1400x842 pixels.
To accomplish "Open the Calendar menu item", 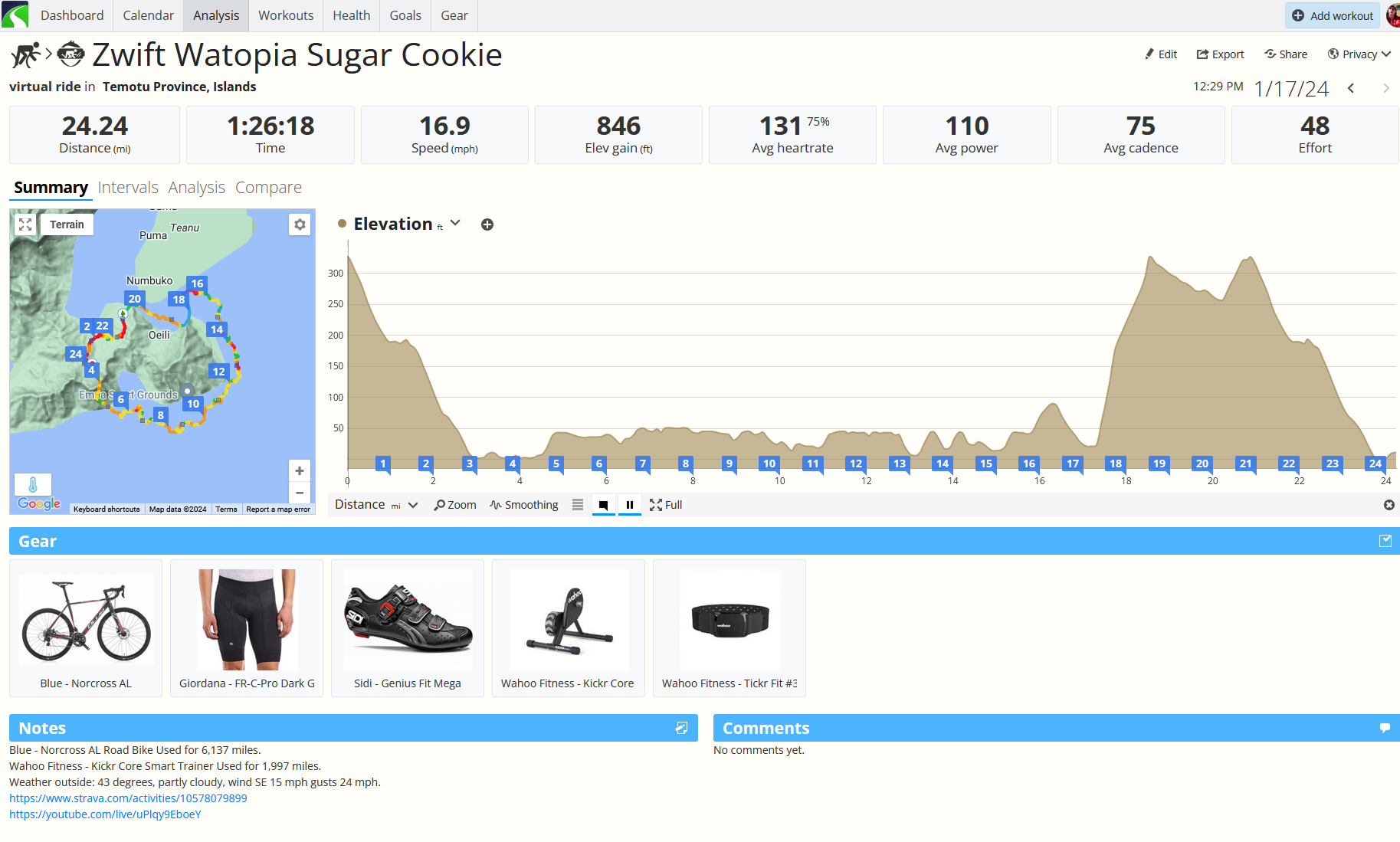I will [x=149, y=15].
